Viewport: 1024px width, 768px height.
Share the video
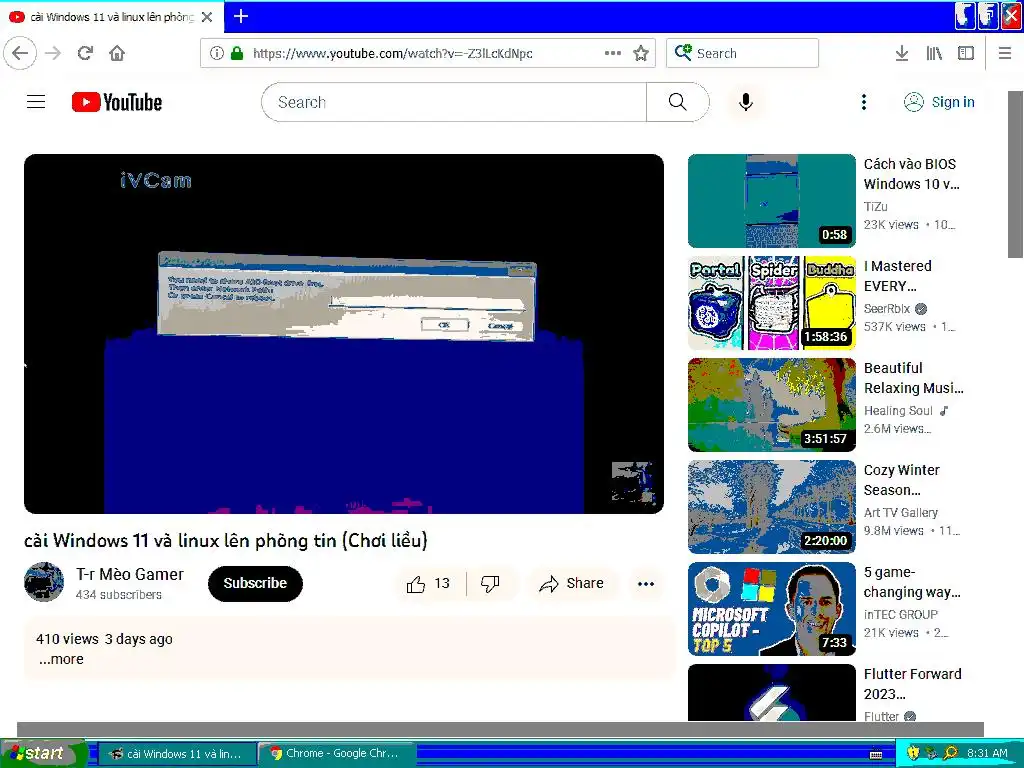pos(571,583)
